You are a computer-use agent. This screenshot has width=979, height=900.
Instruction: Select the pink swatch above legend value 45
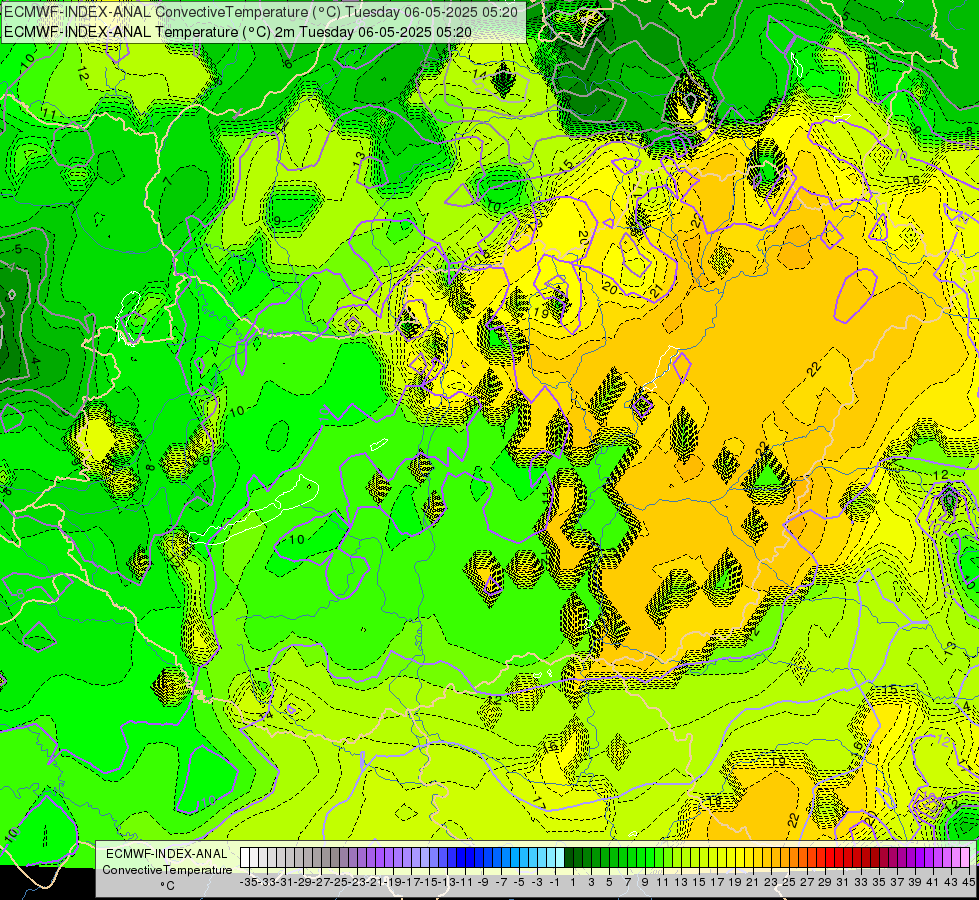pos(965,858)
